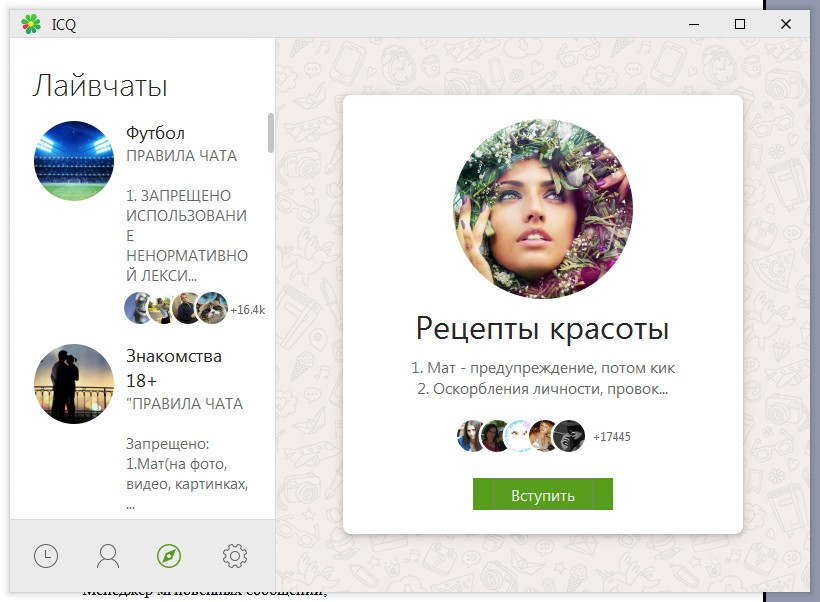Open the contacts person icon
Viewport: 820px width, 602px height.
pyautogui.click(x=108, y=556)
